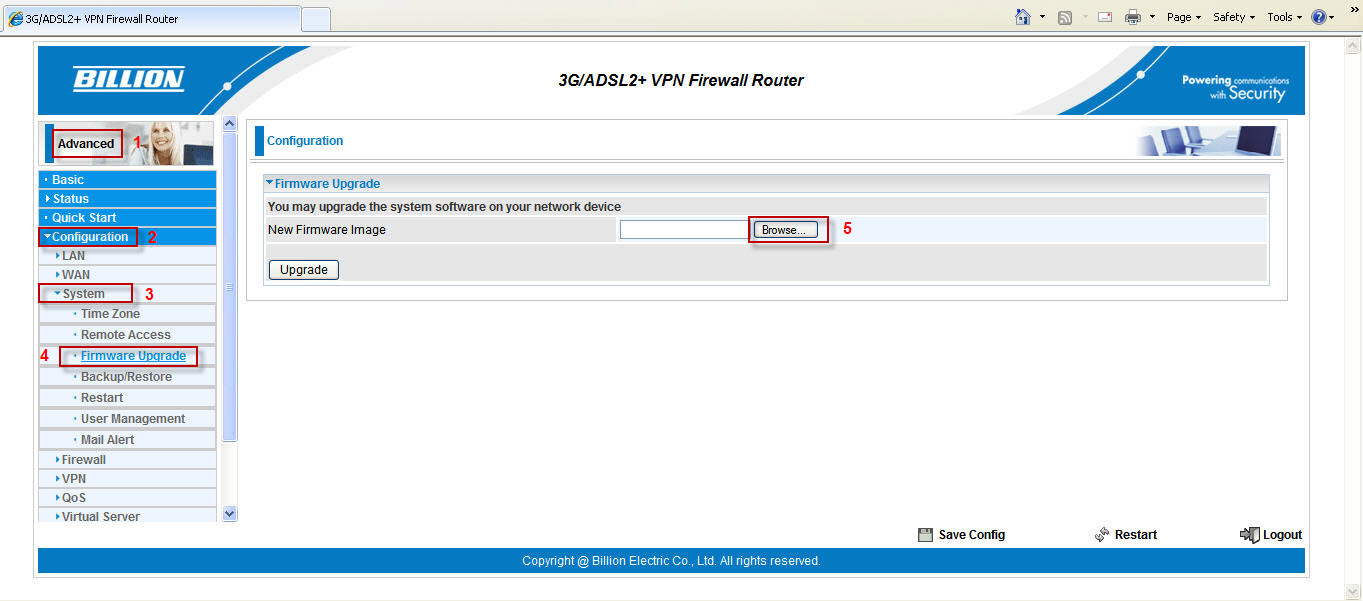Expand the QoS submenu
The height and width of the screenshot is (601, 1363).
[128, 498]
